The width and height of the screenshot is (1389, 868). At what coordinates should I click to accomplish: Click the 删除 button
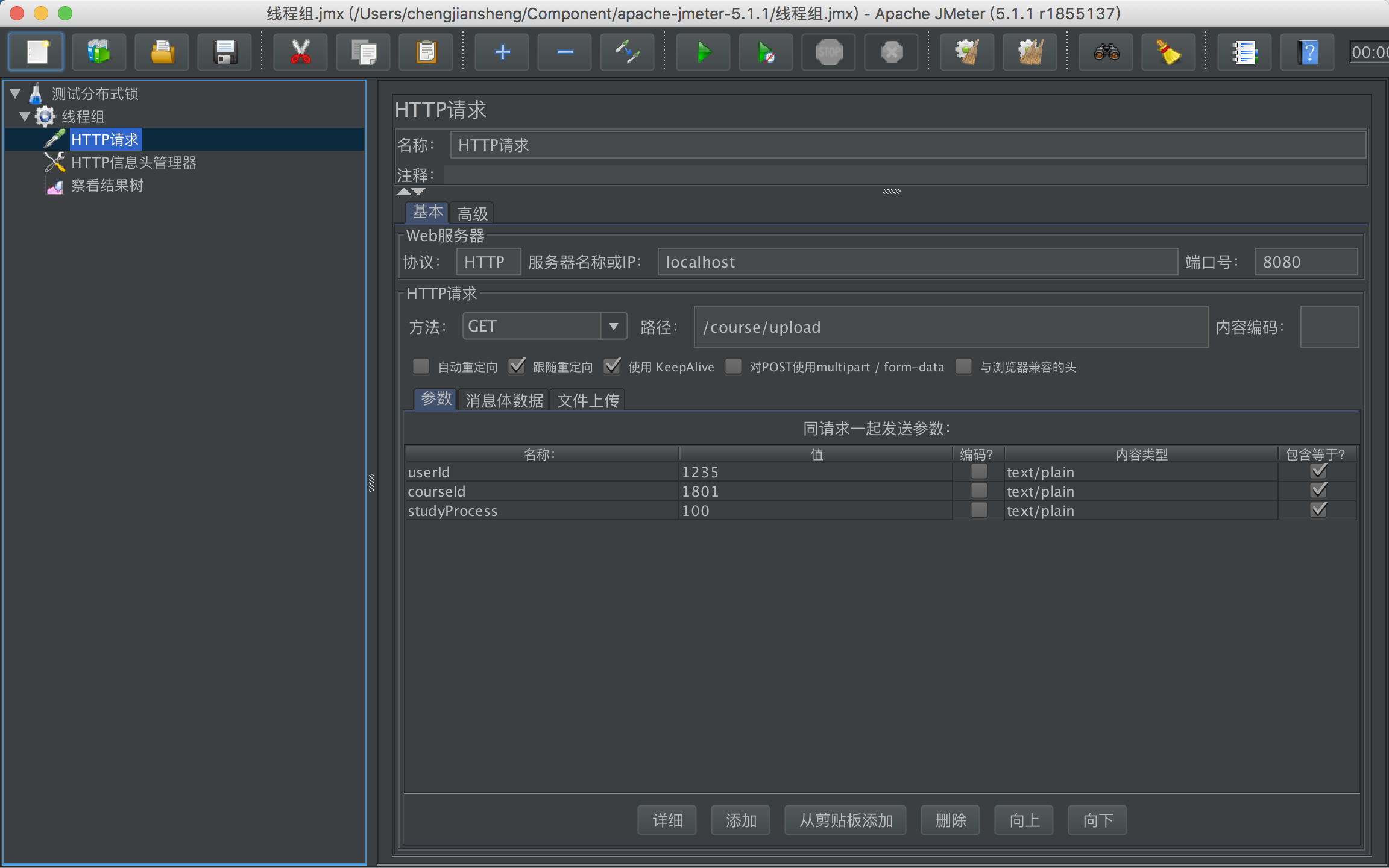(950, 820)
